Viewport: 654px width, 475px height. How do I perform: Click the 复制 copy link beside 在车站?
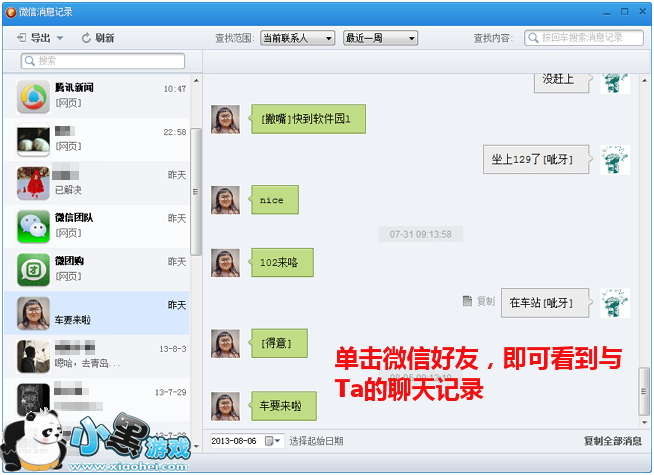coord(485,301)
